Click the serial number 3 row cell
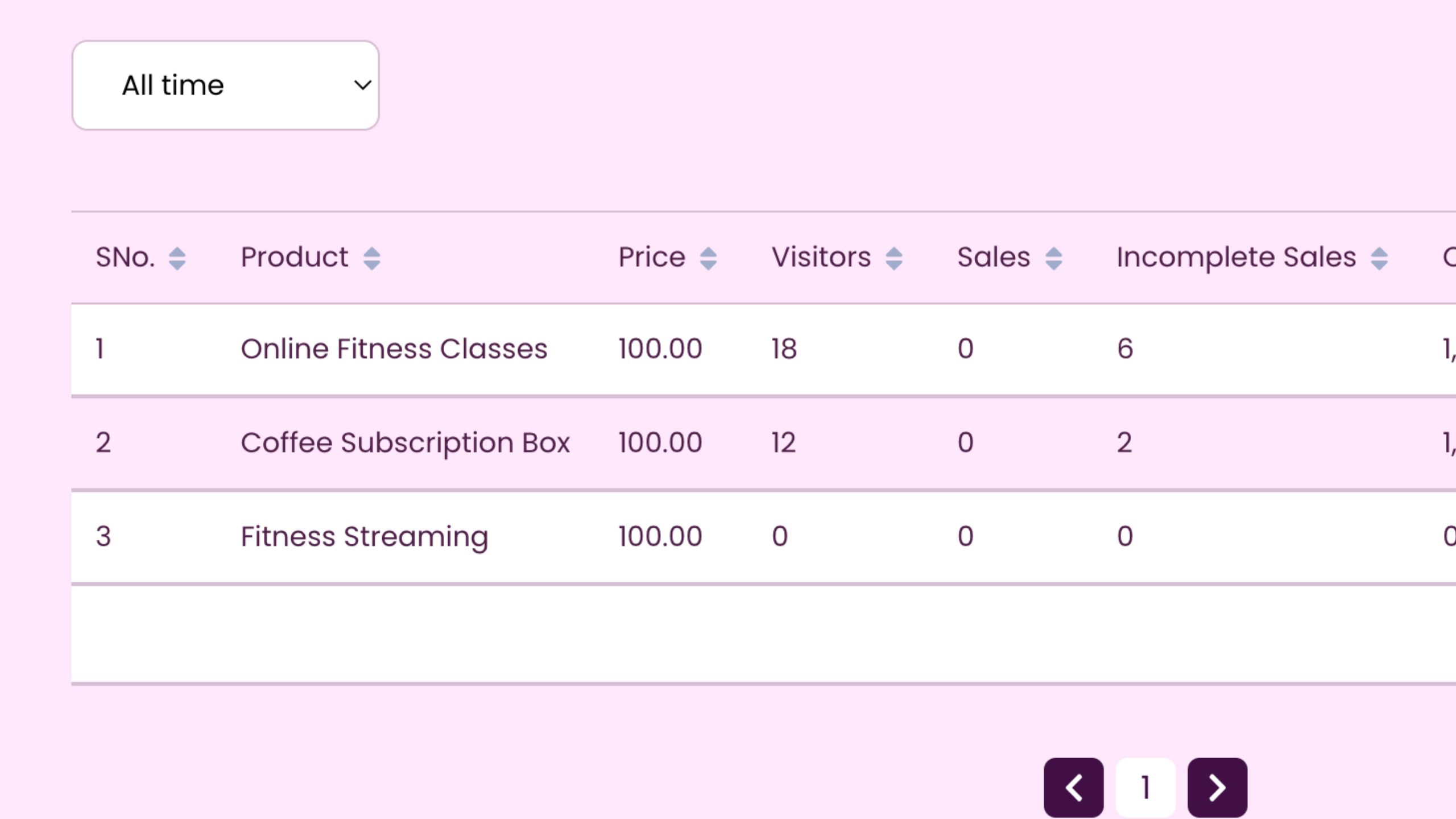This screenshot has height=819, width=1456. point(104,536)
